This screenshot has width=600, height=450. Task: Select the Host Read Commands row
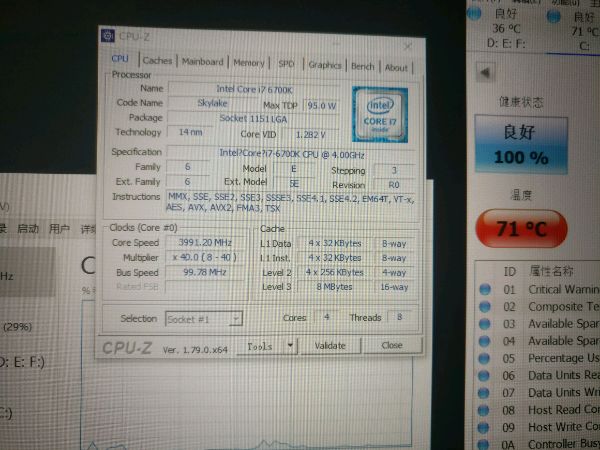pos(538,410)
